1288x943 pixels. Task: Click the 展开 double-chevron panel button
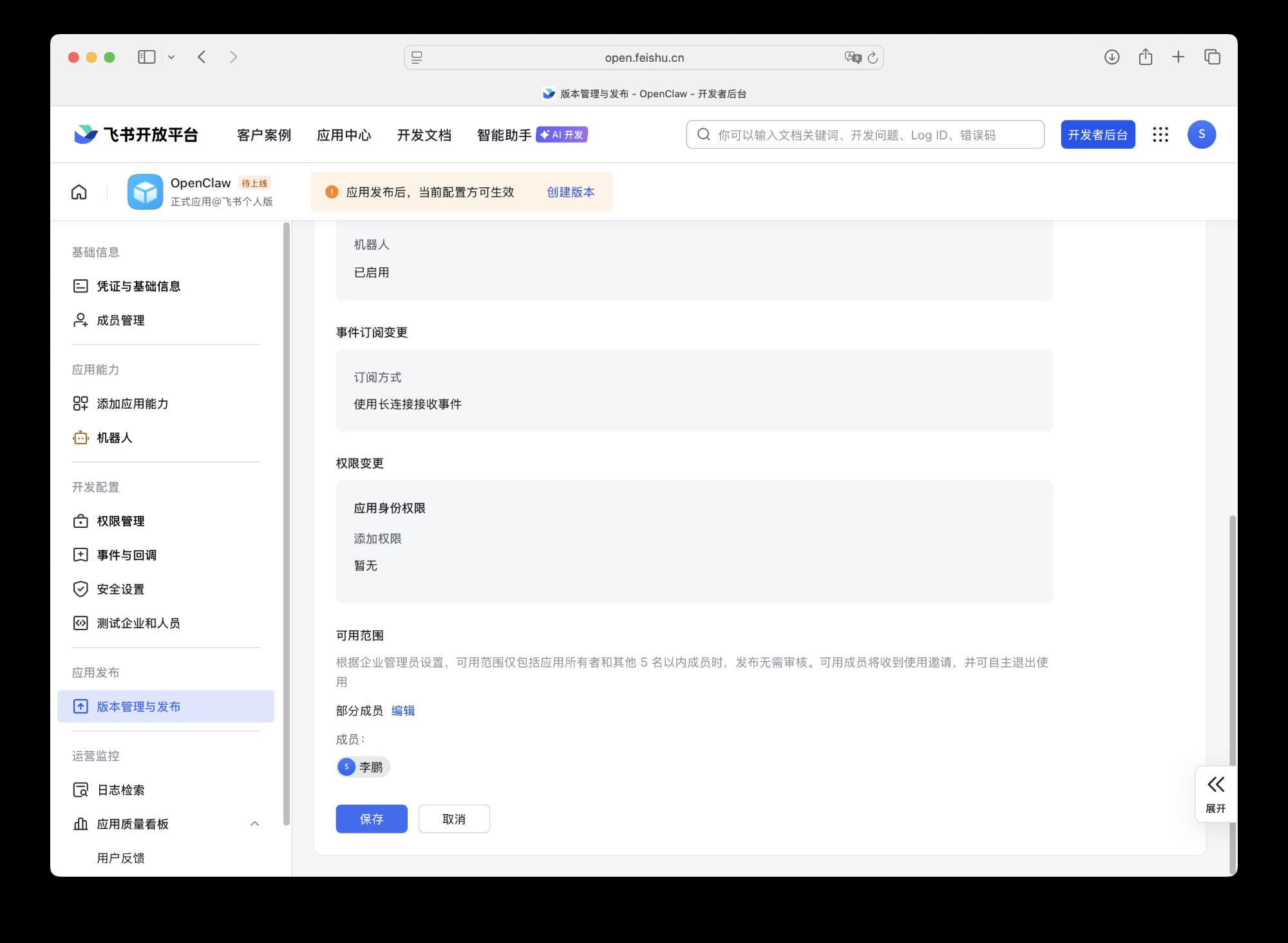pos(1215,794)
